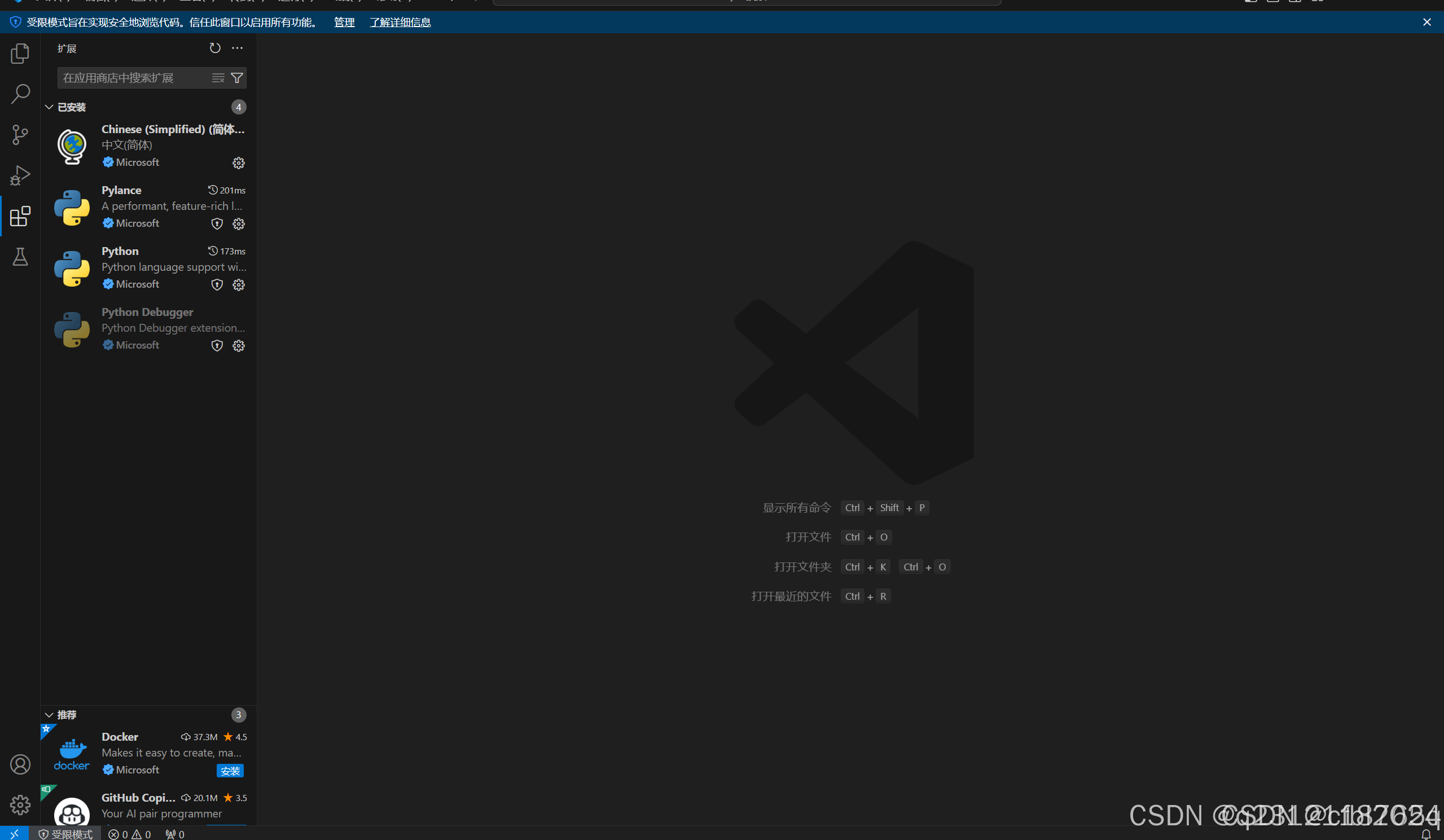This screenshot has height=840, width=1444.
Task: Click Docker rating 4.5 stars
Action: coord(235,737)
